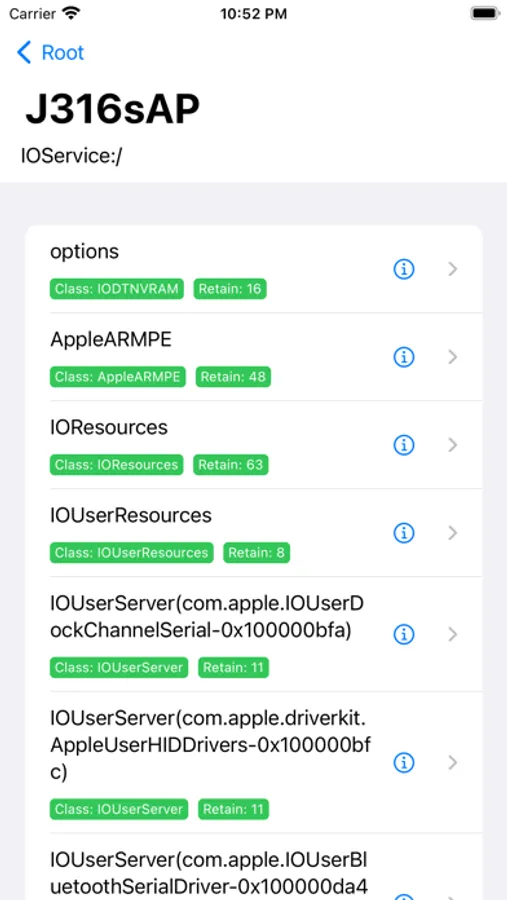Expand the options row chevron
The height and width of the screenshot is (900, 507).
pyautogui.click(x=453, y=269)
